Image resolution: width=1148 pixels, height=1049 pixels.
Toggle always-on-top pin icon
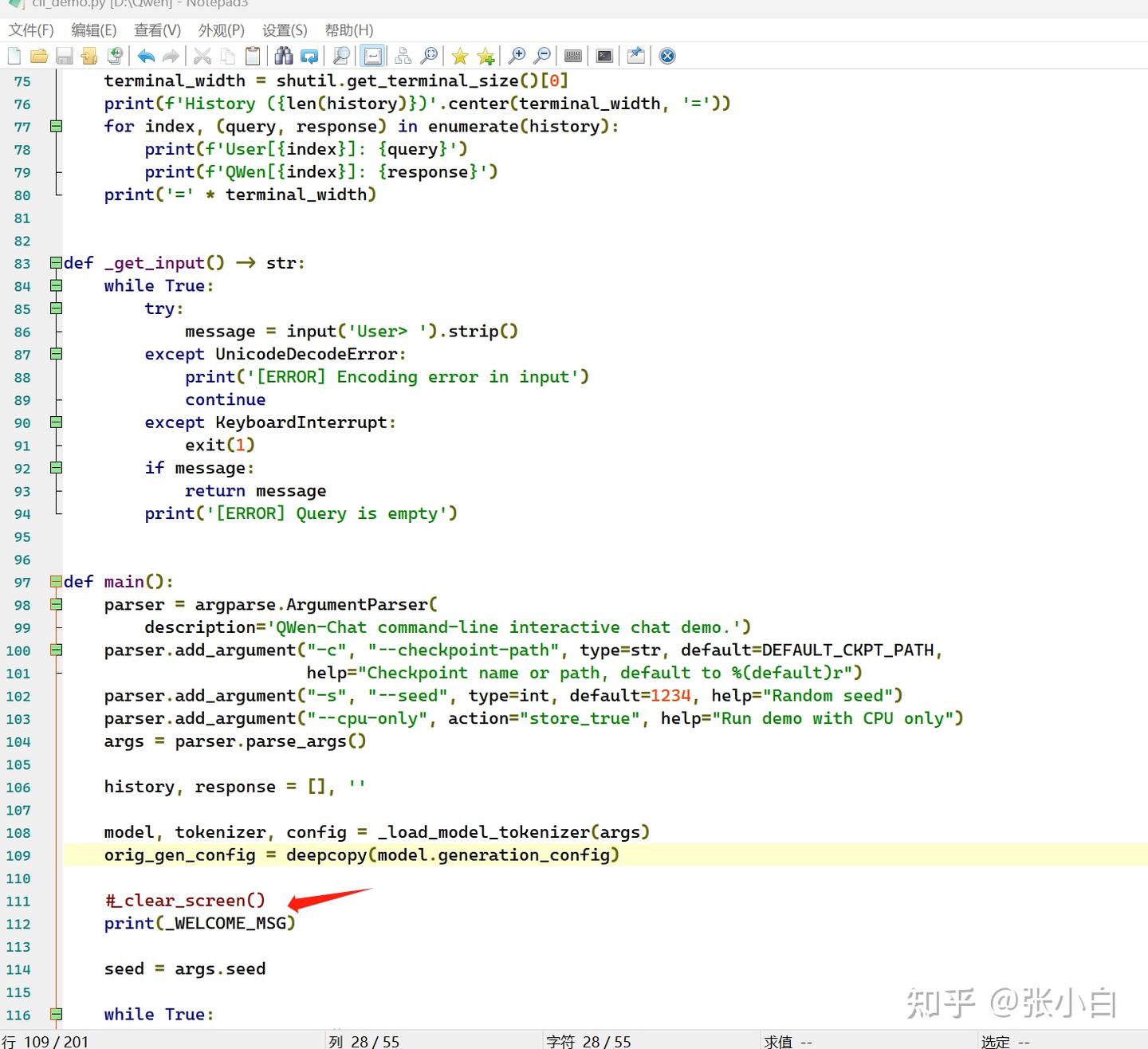click(x=635, y=55)
